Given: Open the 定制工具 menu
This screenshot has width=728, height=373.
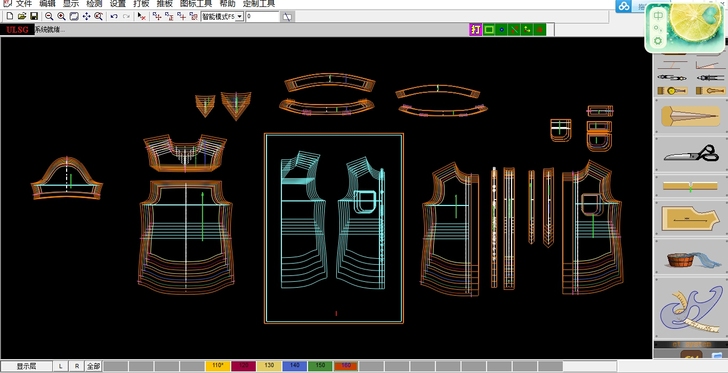Looking at the screenshot, I should [259, 4].
